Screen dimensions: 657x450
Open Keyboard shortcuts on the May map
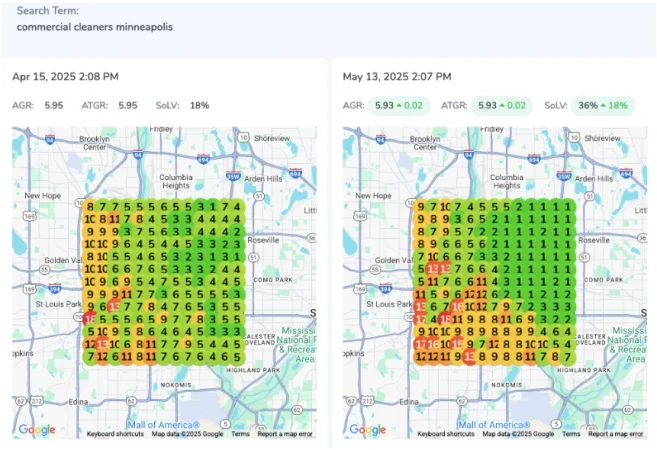(446, 434)
